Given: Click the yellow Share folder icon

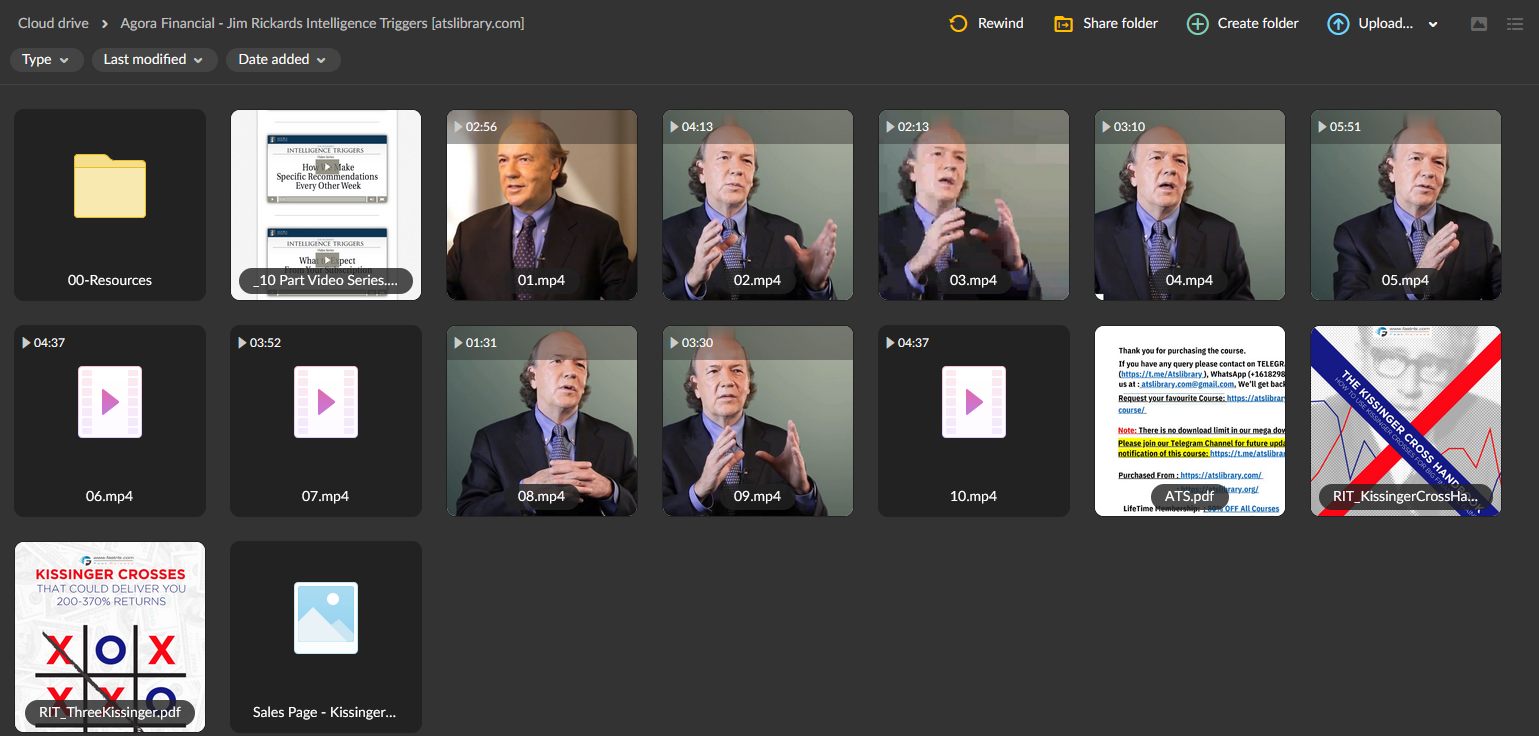Looking at the screenshot, I should (x=1063, y=22).
